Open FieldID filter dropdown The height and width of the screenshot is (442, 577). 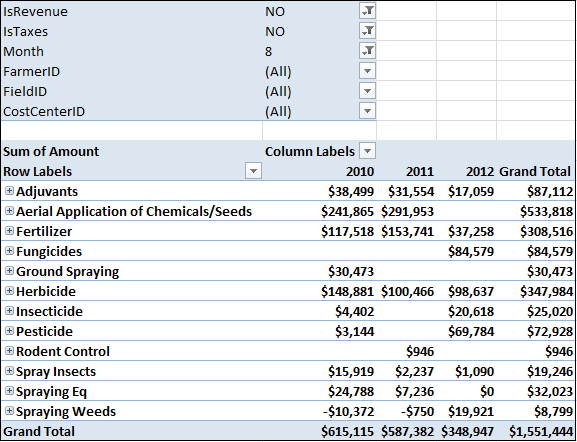click(367, 91)
